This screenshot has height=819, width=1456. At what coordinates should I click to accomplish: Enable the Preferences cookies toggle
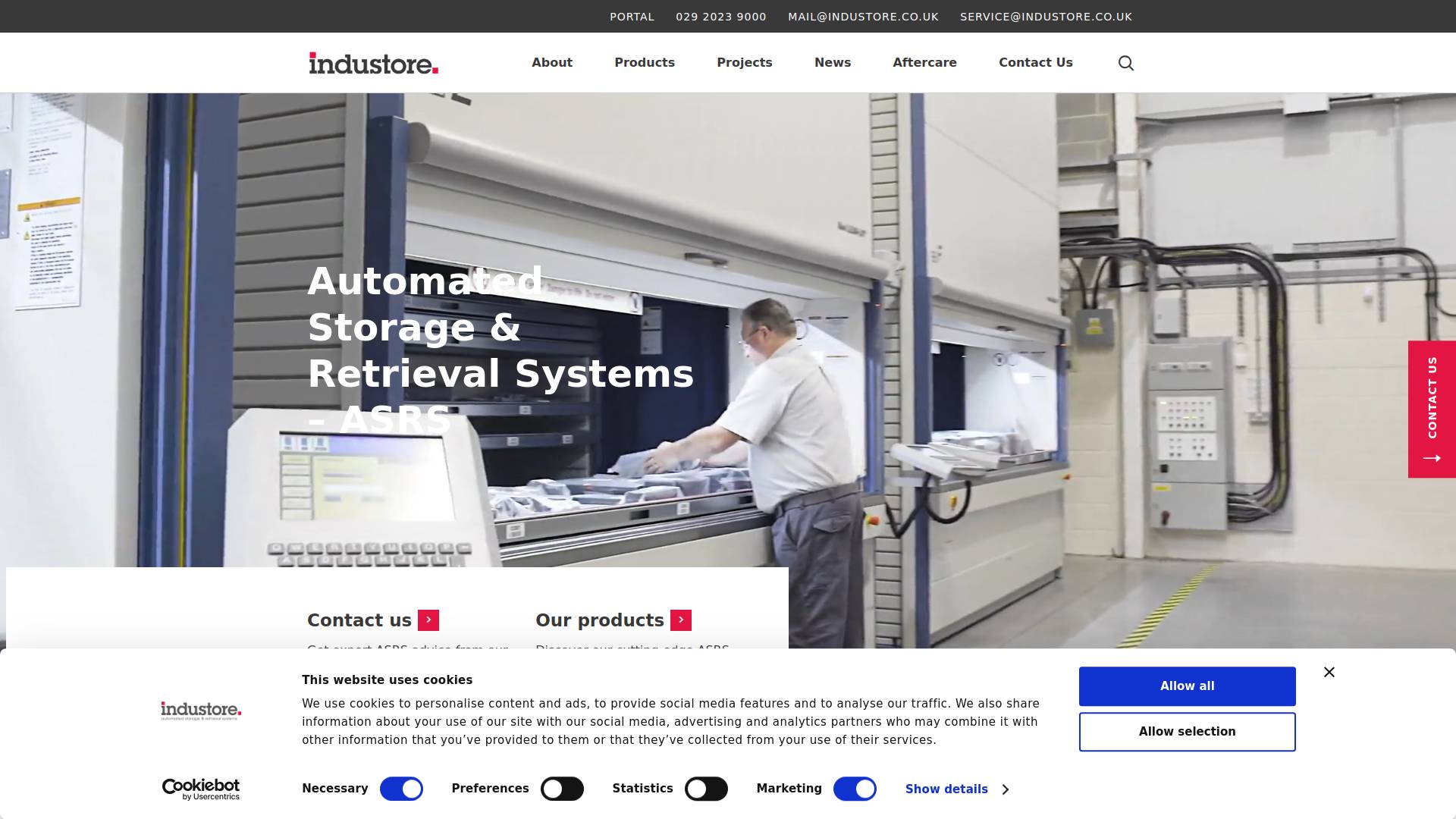[x=562, y=789]
